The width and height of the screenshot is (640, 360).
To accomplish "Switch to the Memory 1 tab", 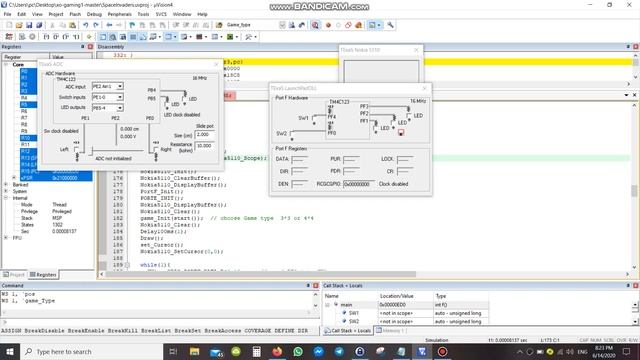I will pos(391,331).
